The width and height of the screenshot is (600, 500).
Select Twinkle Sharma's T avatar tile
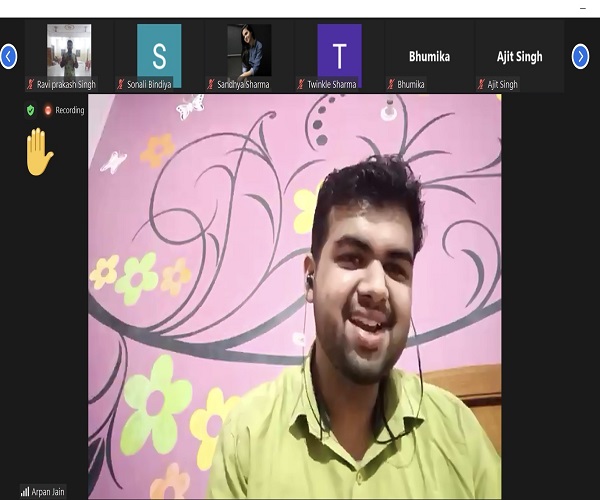click(339, 55)
